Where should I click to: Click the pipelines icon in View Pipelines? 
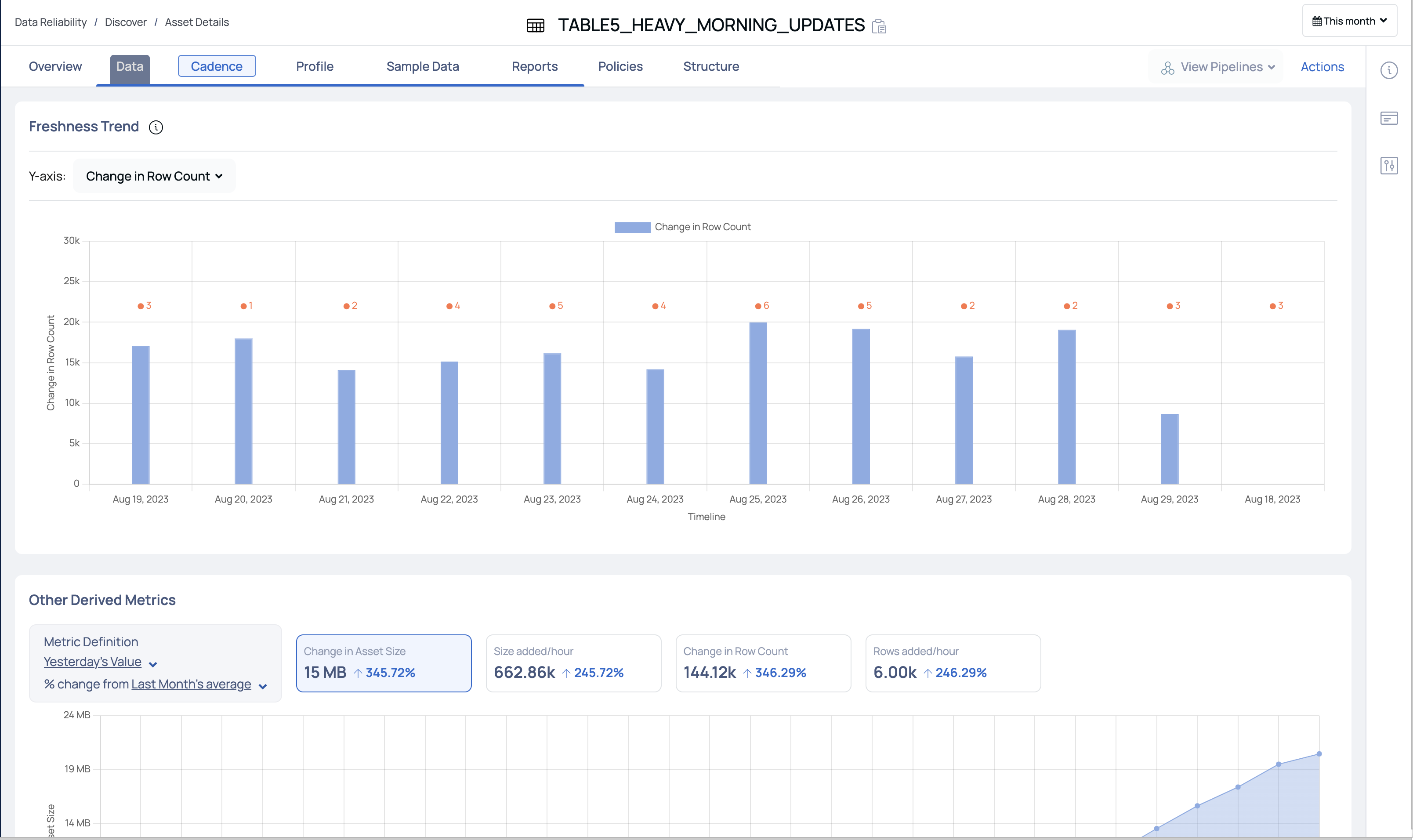click(x=1167, y=68)
